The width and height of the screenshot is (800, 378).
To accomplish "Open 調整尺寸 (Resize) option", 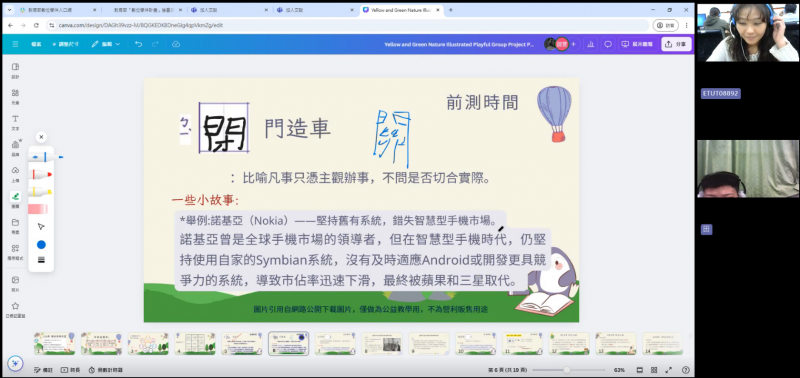I will point(65,44).
